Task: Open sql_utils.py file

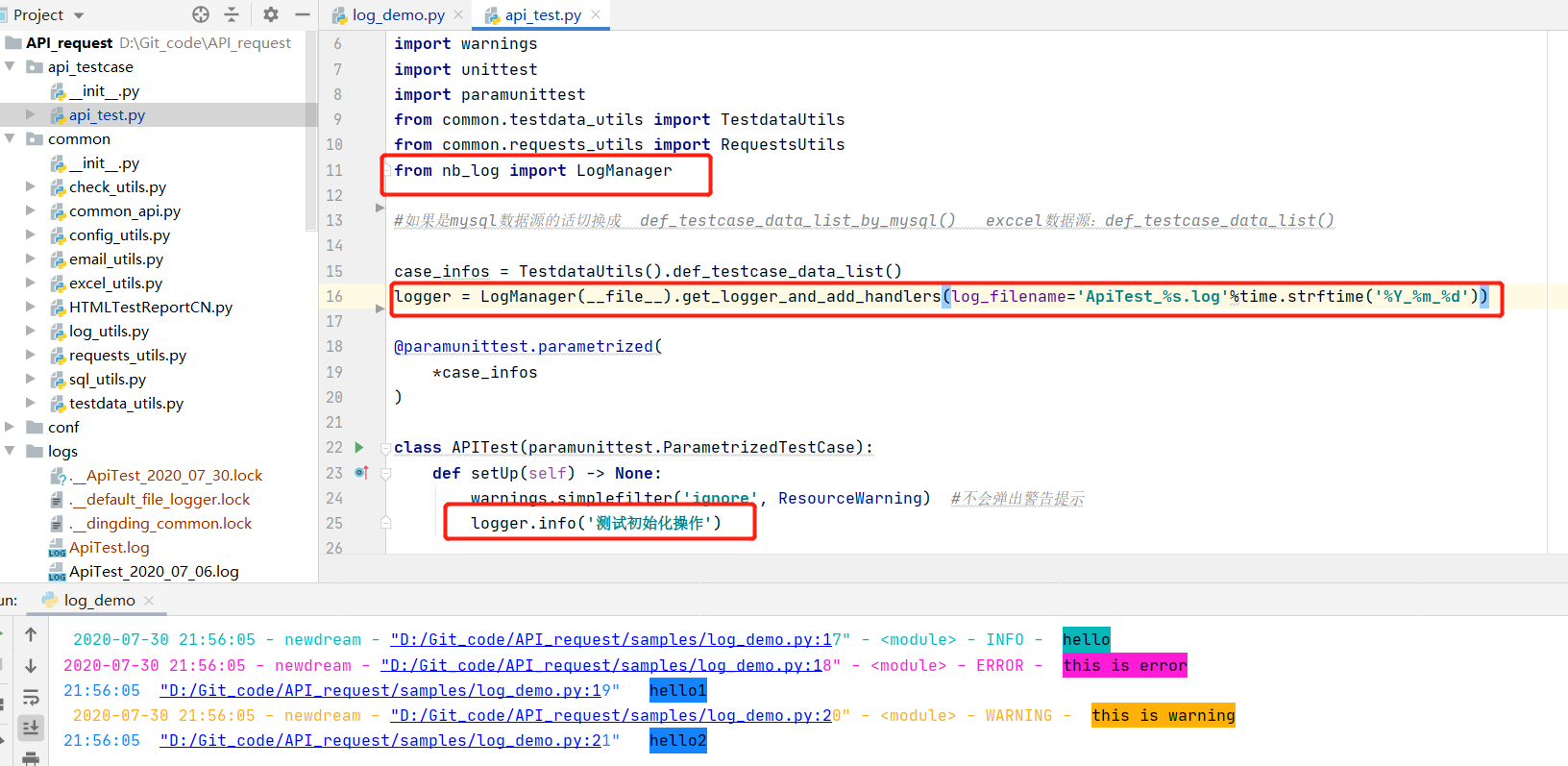Action: [108, 379]
